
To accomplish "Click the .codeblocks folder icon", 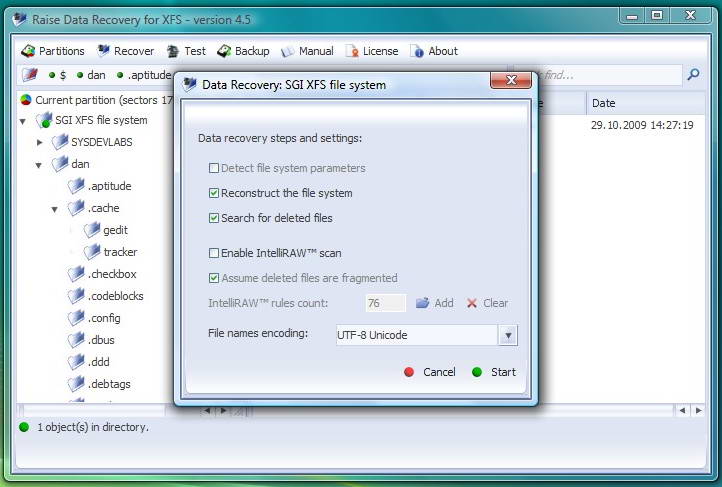I will coord(76,296).
